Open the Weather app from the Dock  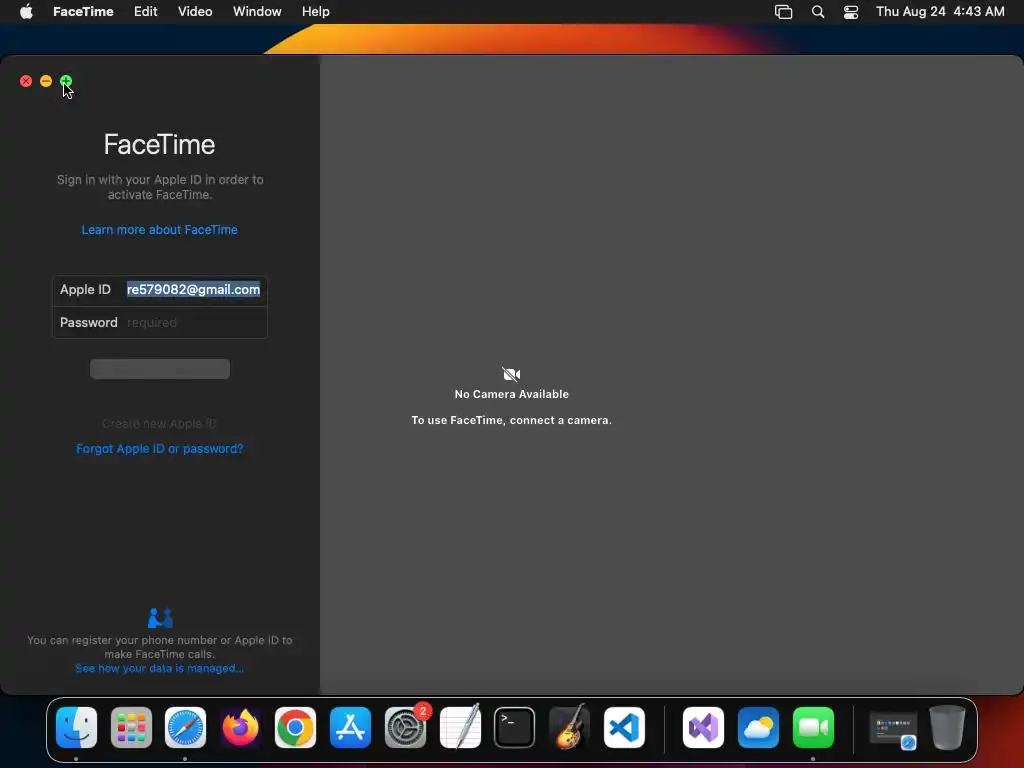[758, 727]
